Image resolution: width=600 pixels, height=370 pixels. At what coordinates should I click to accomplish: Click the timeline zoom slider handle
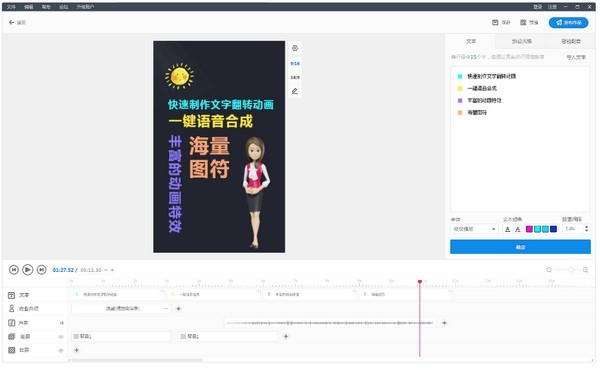coord(571,270)
